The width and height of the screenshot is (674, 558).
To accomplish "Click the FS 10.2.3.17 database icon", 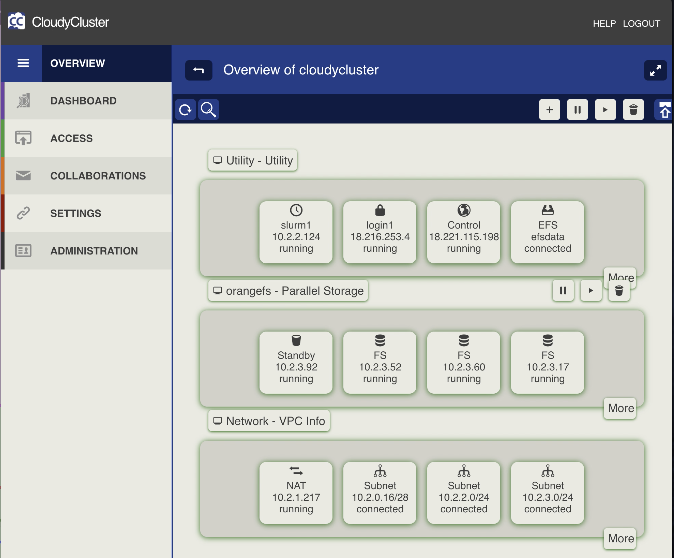I will coord(548,340).
